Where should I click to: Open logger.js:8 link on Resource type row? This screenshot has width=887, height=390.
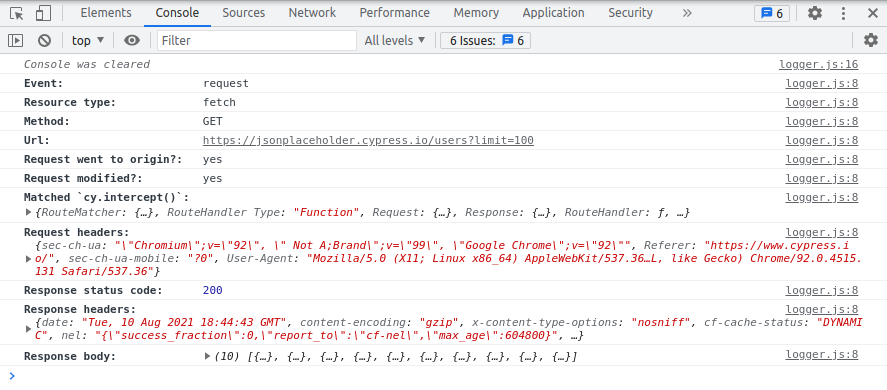822,102
